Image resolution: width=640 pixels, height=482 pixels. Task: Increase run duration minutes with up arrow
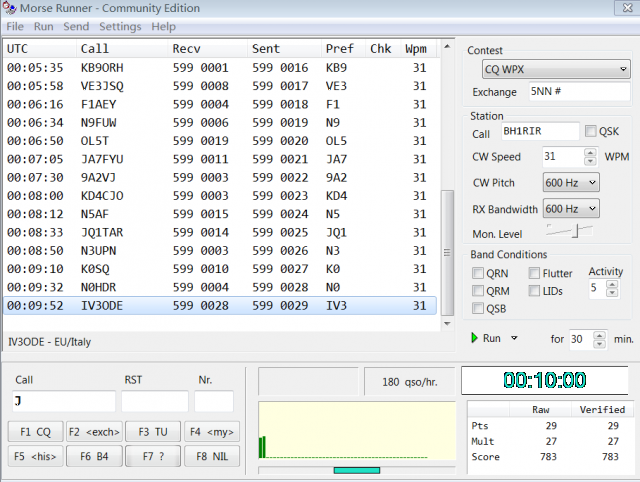599,335
